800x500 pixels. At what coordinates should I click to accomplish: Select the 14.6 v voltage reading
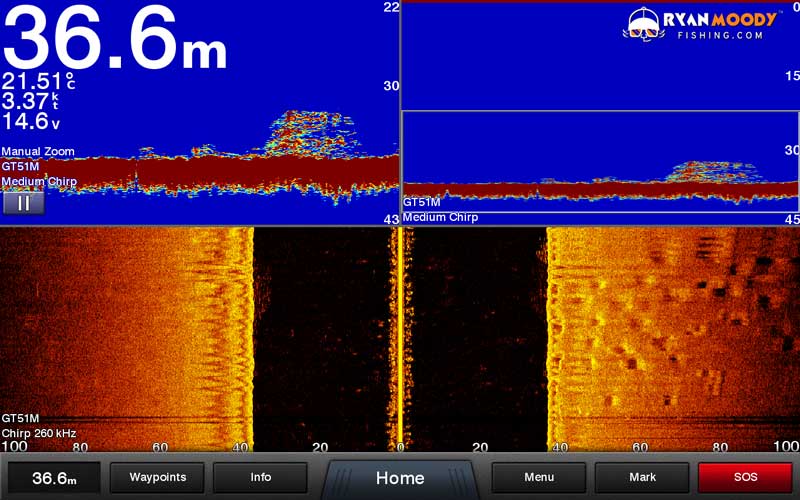31,121
